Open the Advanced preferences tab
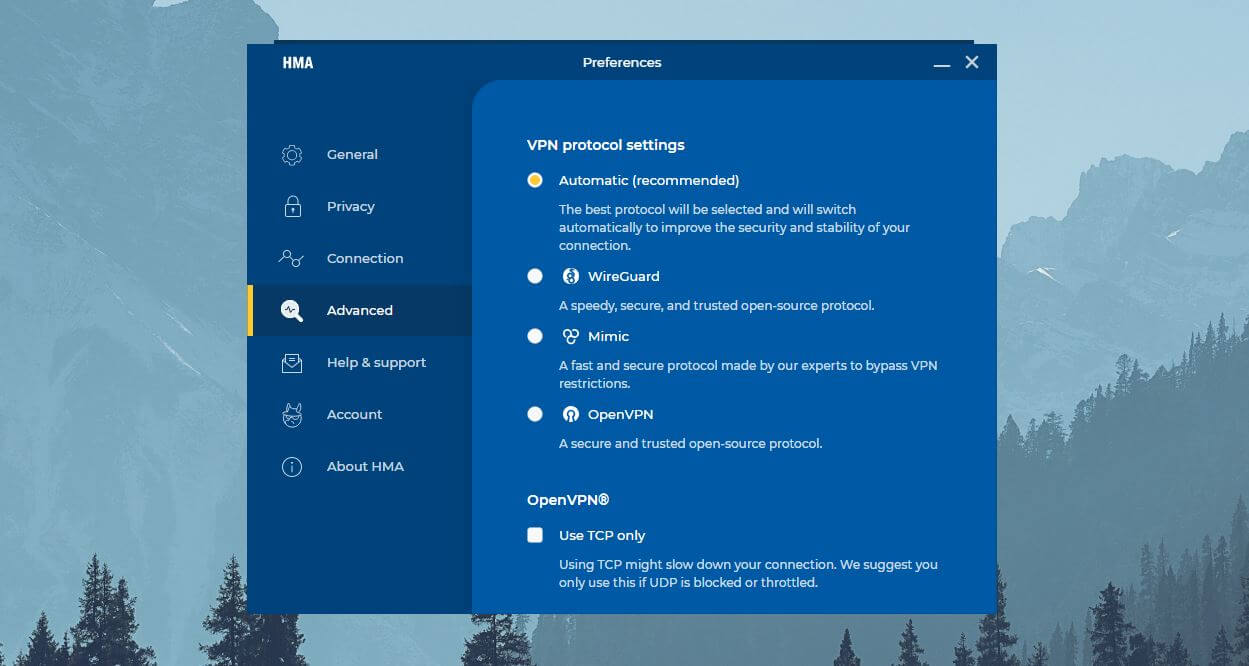Image resolution: width=1249 pixels, height=666 pixels. tap(360, 311)
